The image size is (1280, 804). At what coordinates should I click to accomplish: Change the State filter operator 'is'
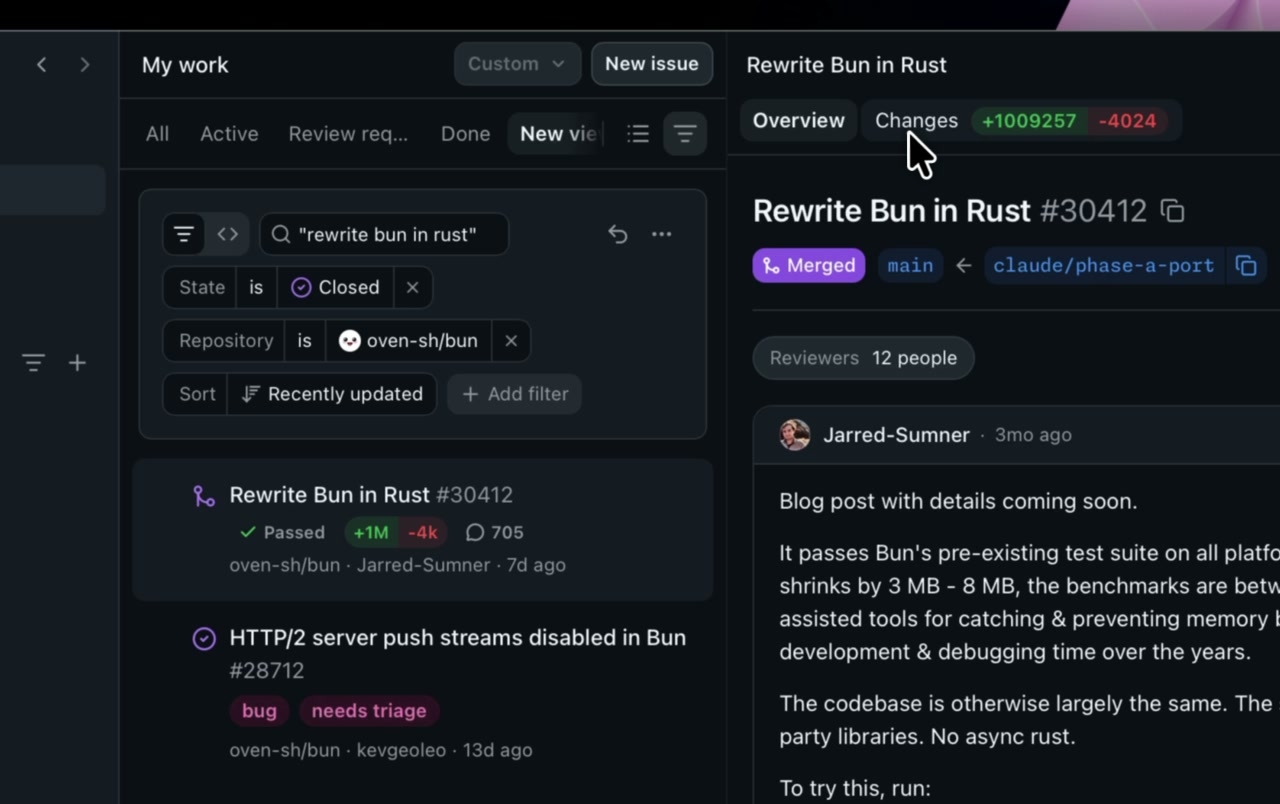pos(256,287)
